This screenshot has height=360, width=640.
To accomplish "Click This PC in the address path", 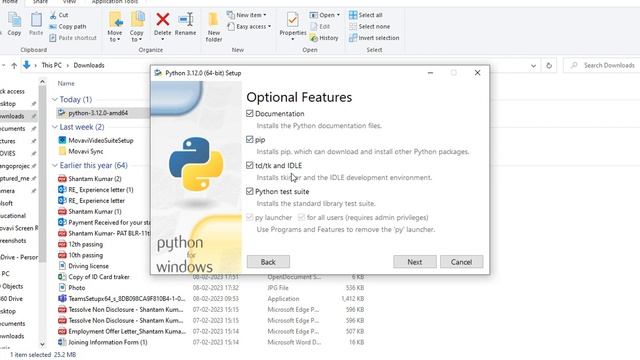I will (x=51, y=65).
